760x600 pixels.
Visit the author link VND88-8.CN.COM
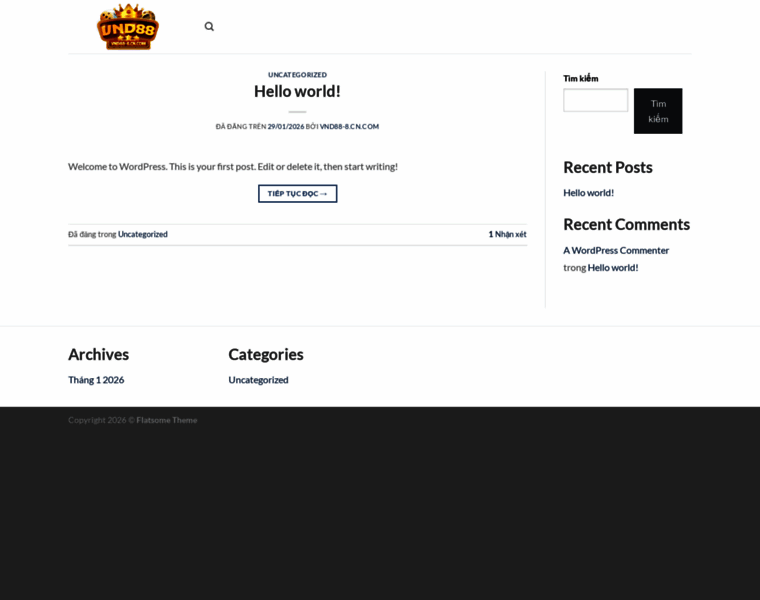(349, 127)
